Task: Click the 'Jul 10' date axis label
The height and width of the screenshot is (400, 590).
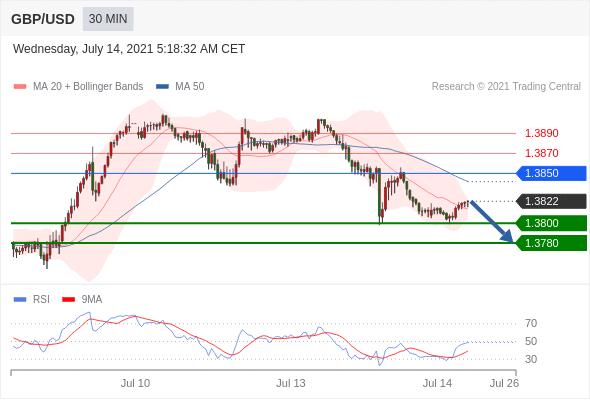Action: (135, 383)
